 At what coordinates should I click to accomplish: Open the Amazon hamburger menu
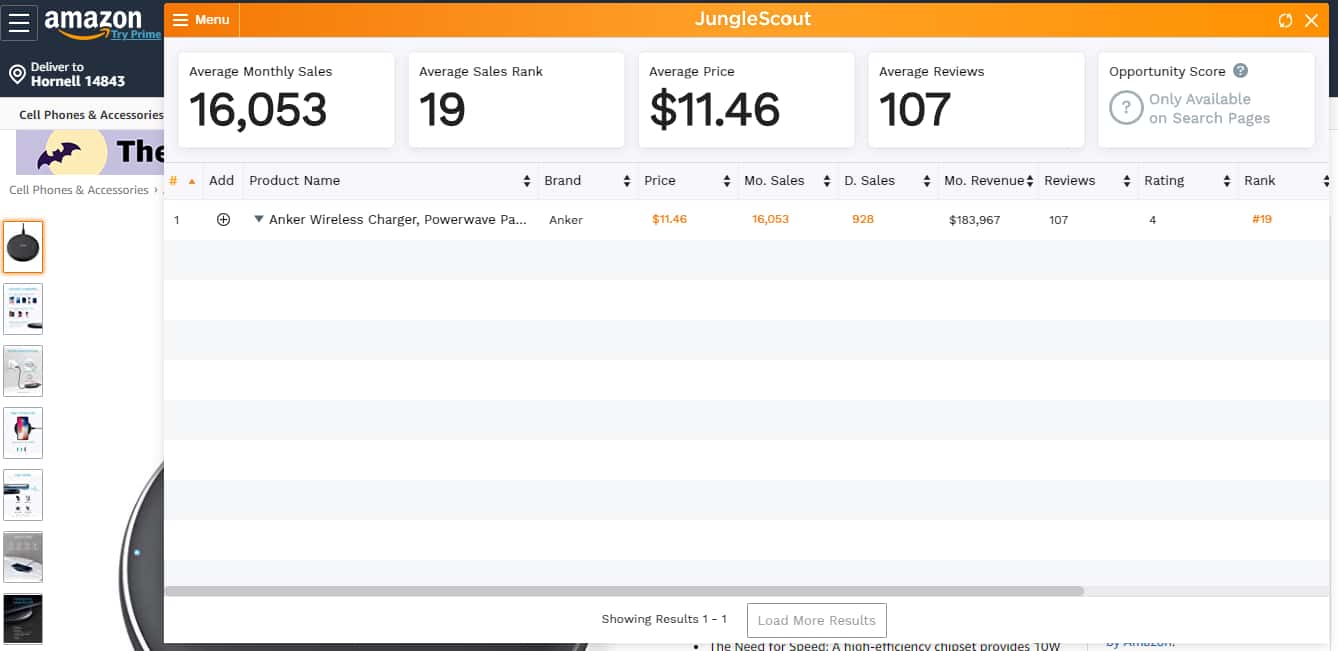19,22
